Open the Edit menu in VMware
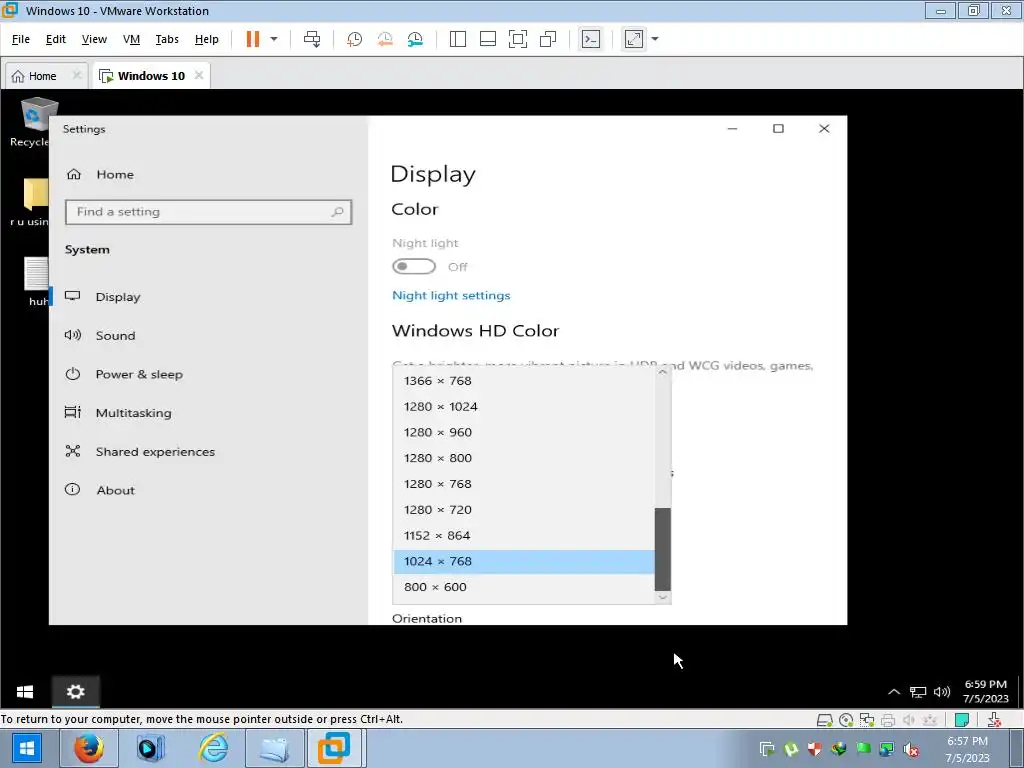 56,39
